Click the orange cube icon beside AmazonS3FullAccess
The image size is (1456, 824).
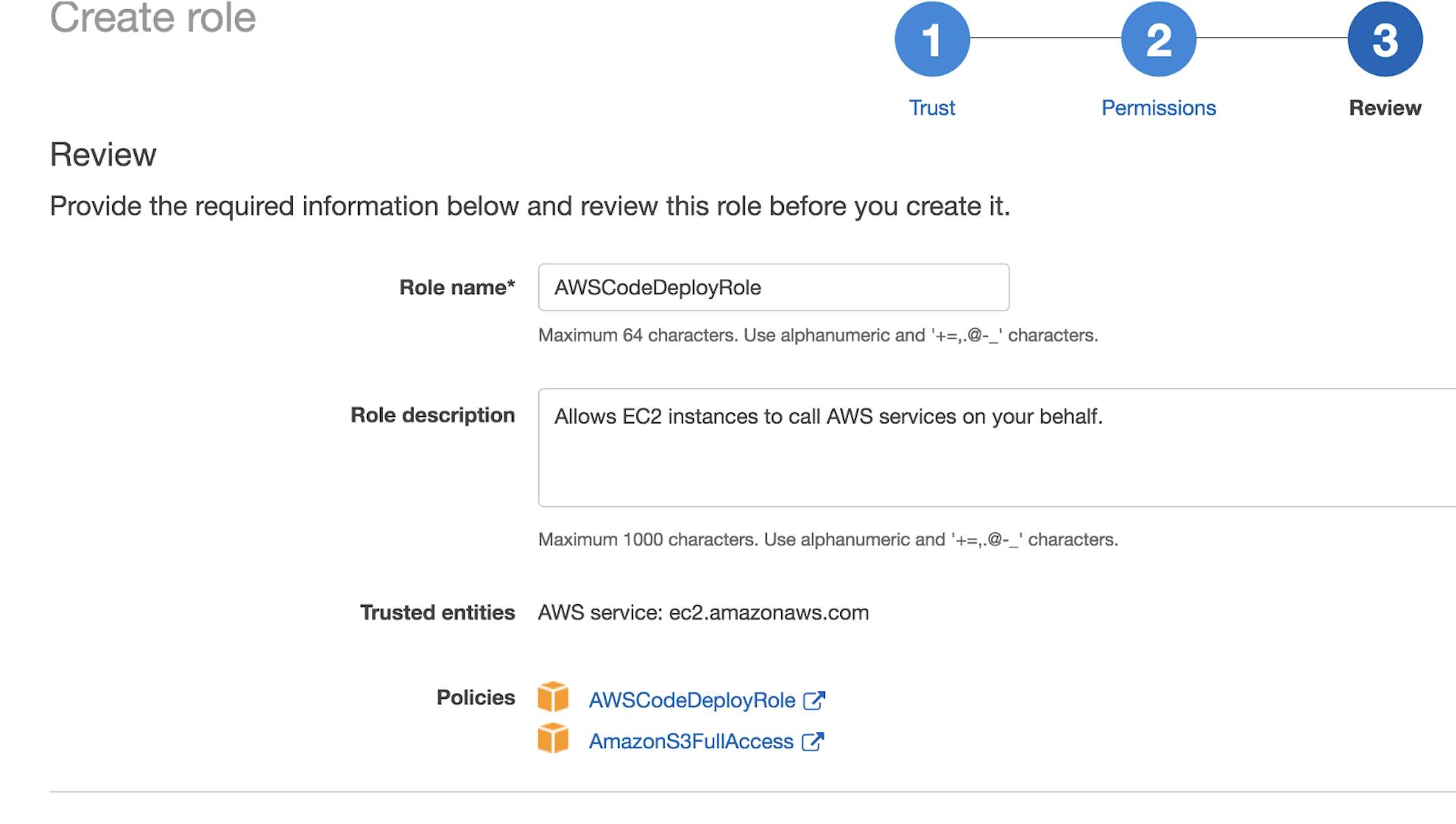(x=553, y=738)
